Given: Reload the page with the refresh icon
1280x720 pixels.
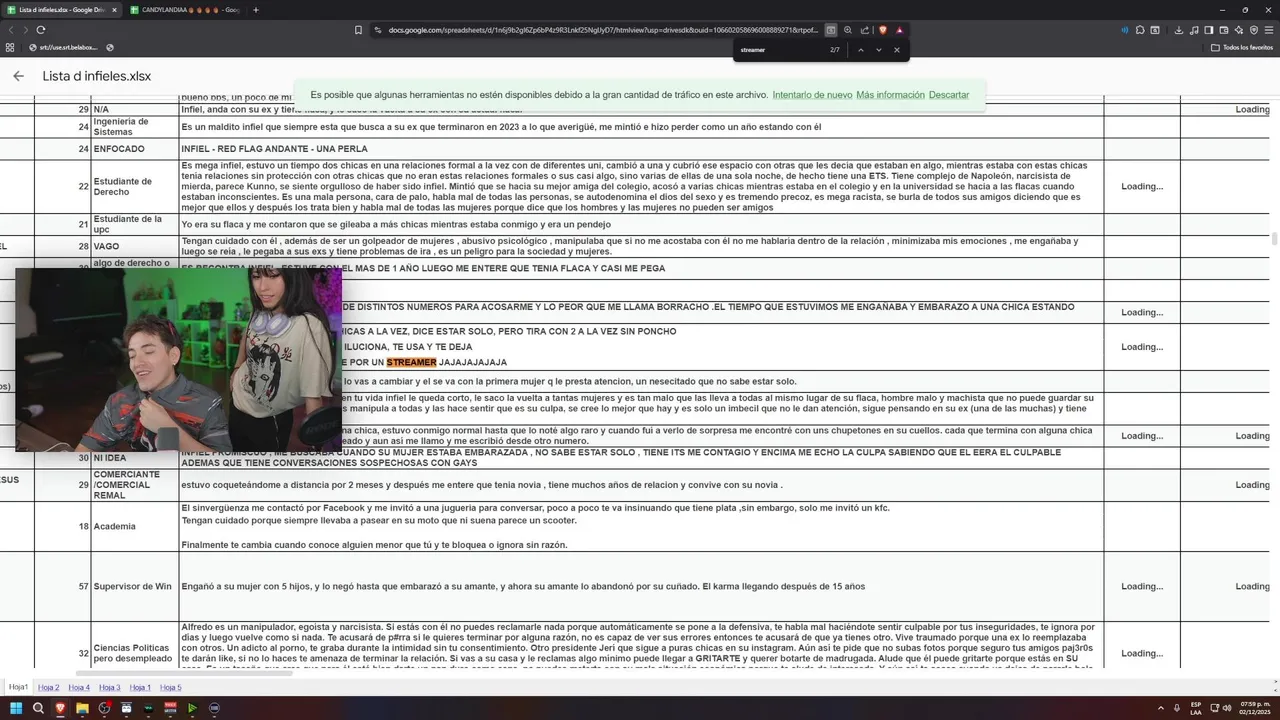Looking at the screenshot, I should (41, 30).
